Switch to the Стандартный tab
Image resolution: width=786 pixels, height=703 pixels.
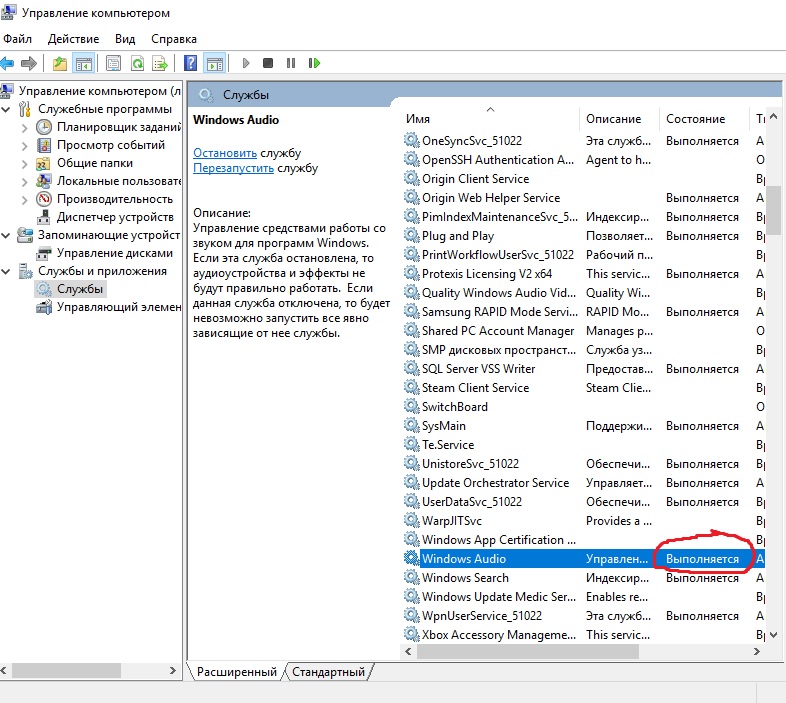(x=328, y=672)
